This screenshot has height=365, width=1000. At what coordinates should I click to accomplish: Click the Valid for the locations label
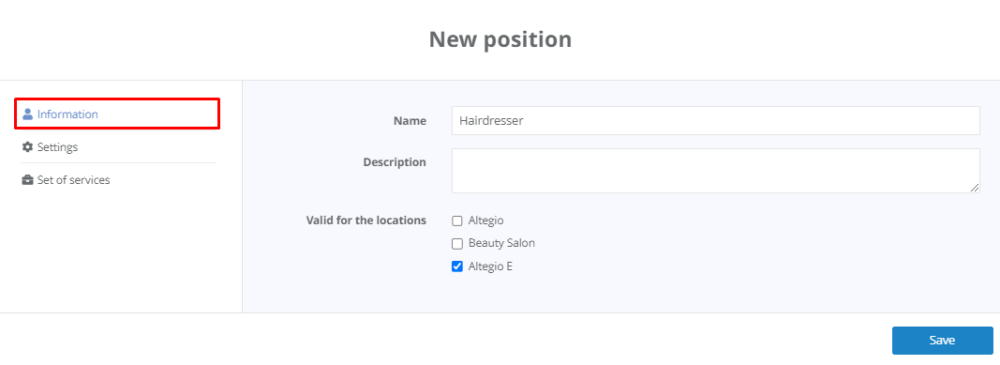366,221
